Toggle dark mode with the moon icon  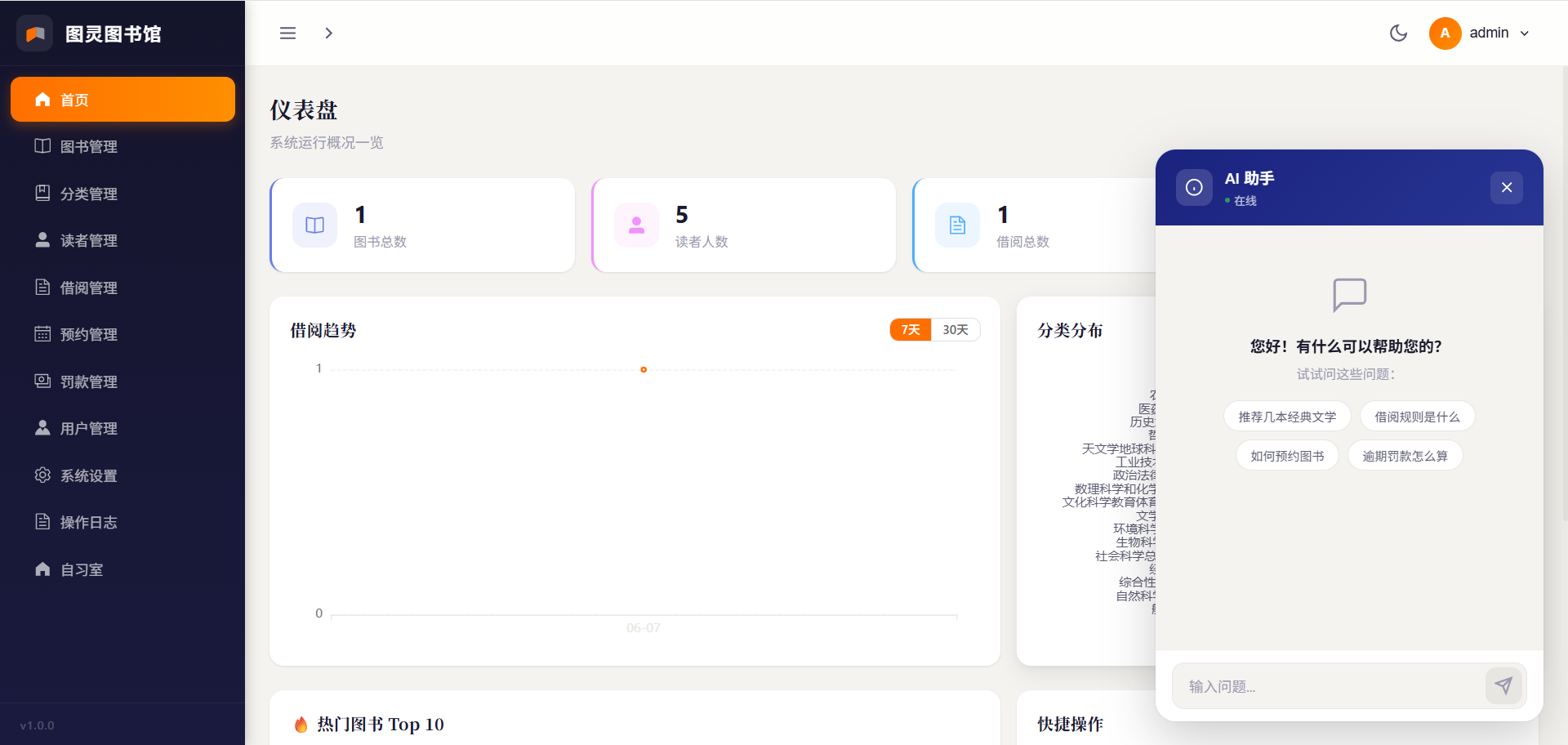[1398, 33]
